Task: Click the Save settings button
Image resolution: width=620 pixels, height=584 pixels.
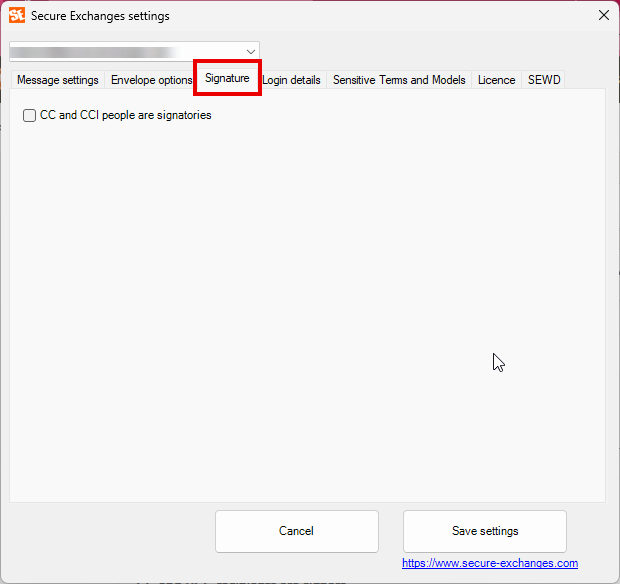Action: (485, 531)
